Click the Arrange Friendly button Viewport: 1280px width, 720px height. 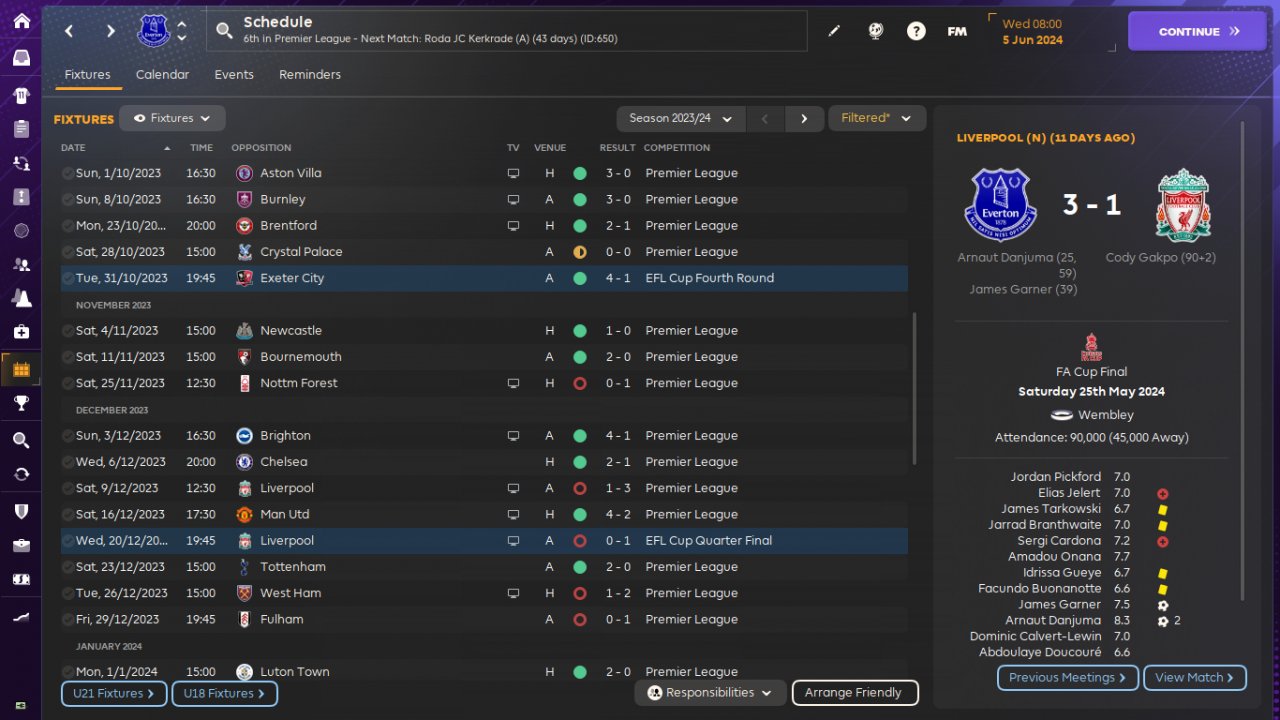click(x=854, y=692)
